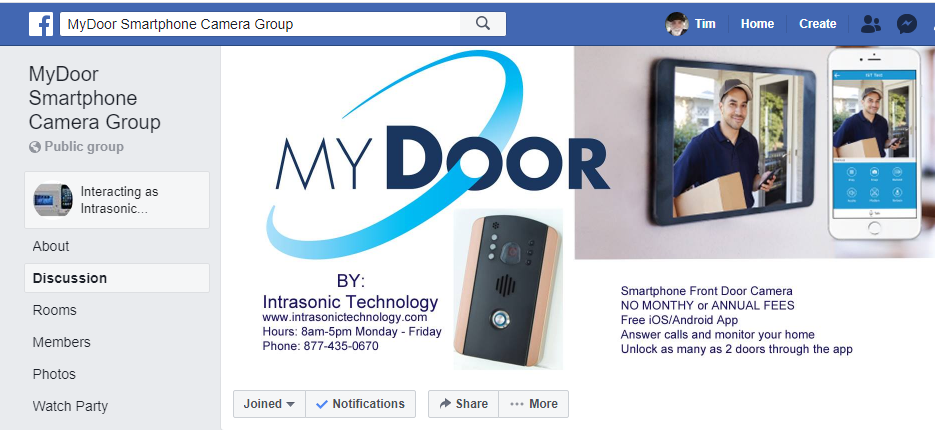The height and width of the screenshot is (430, 935).
Task: Toggle the Notifications button with checkmark
Action: coord(361,404)
